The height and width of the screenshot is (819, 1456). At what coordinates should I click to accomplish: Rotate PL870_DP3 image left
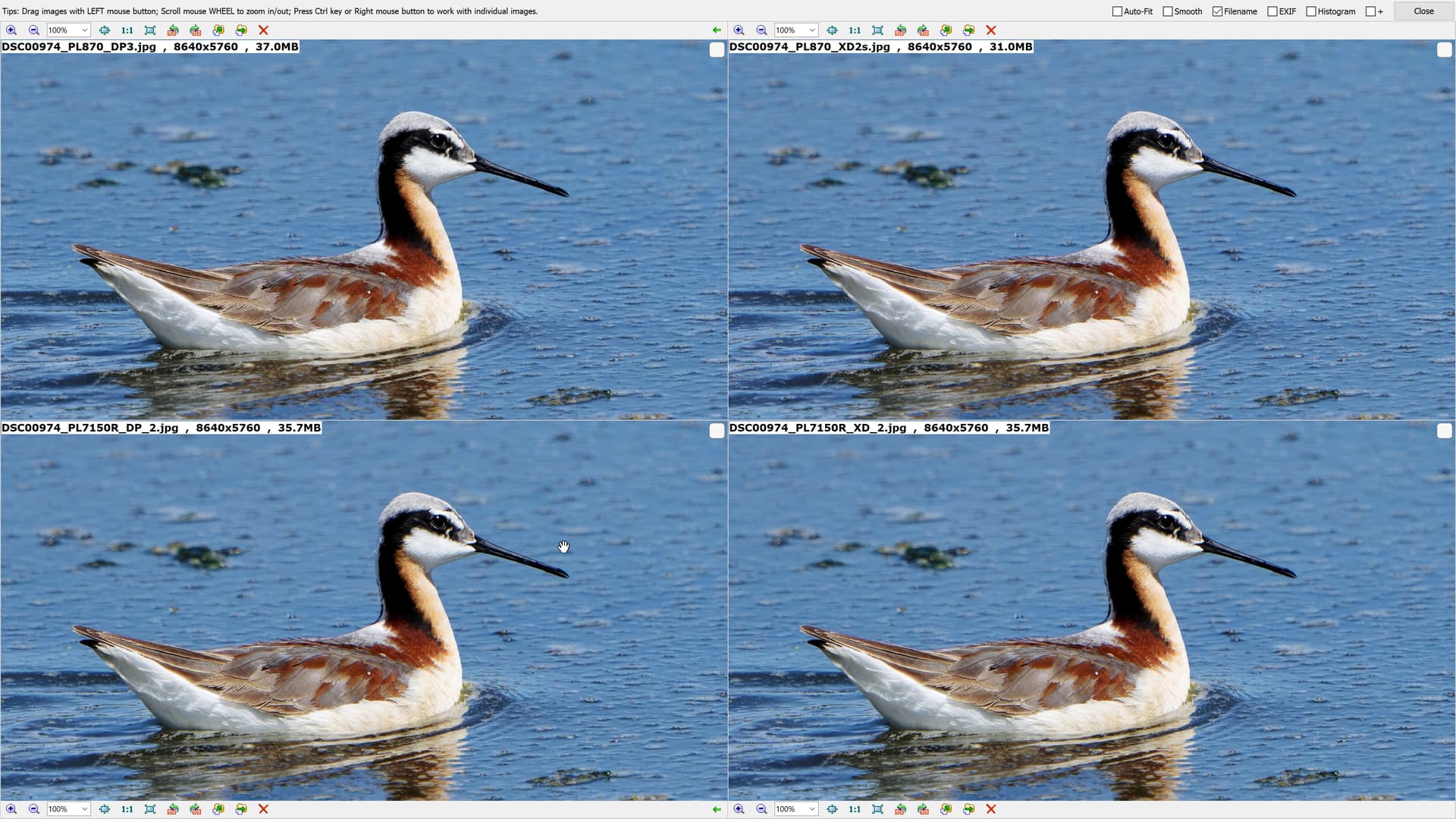[173, 30]
